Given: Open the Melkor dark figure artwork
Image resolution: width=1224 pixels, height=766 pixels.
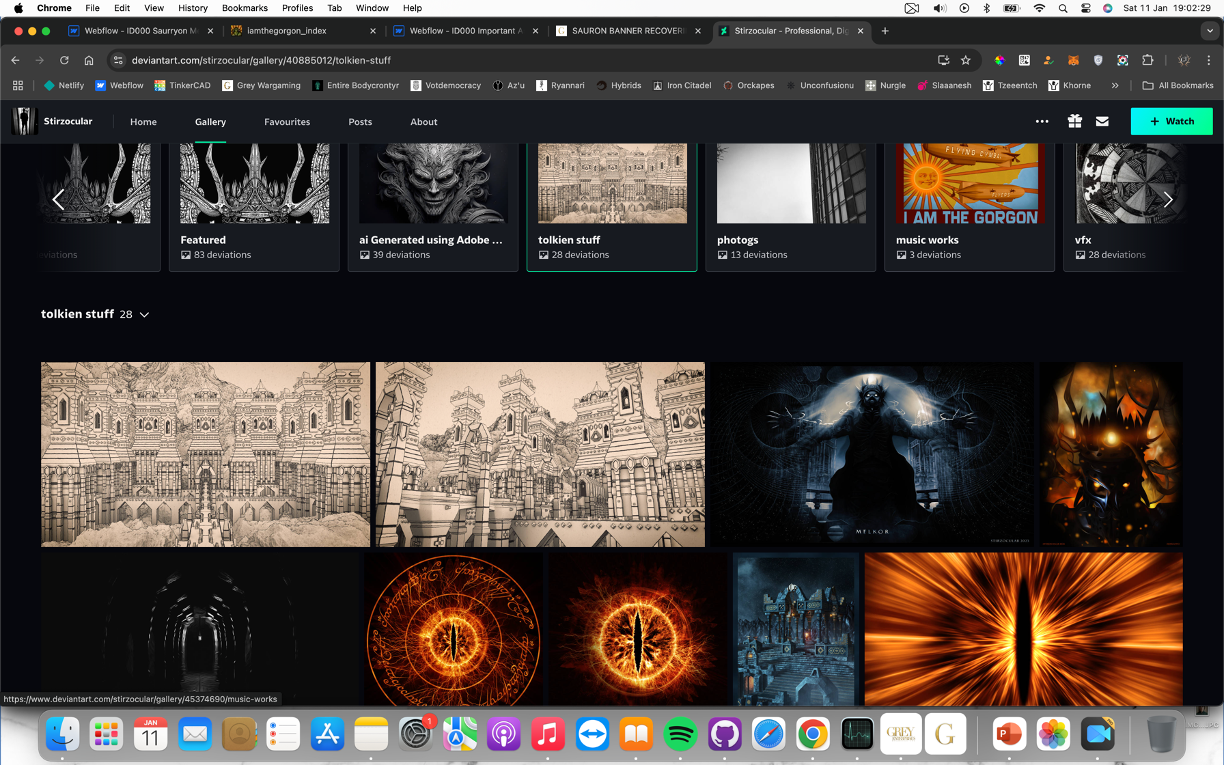Looking at the screenshot, I should pyautogui.click(x=871, y=454).
